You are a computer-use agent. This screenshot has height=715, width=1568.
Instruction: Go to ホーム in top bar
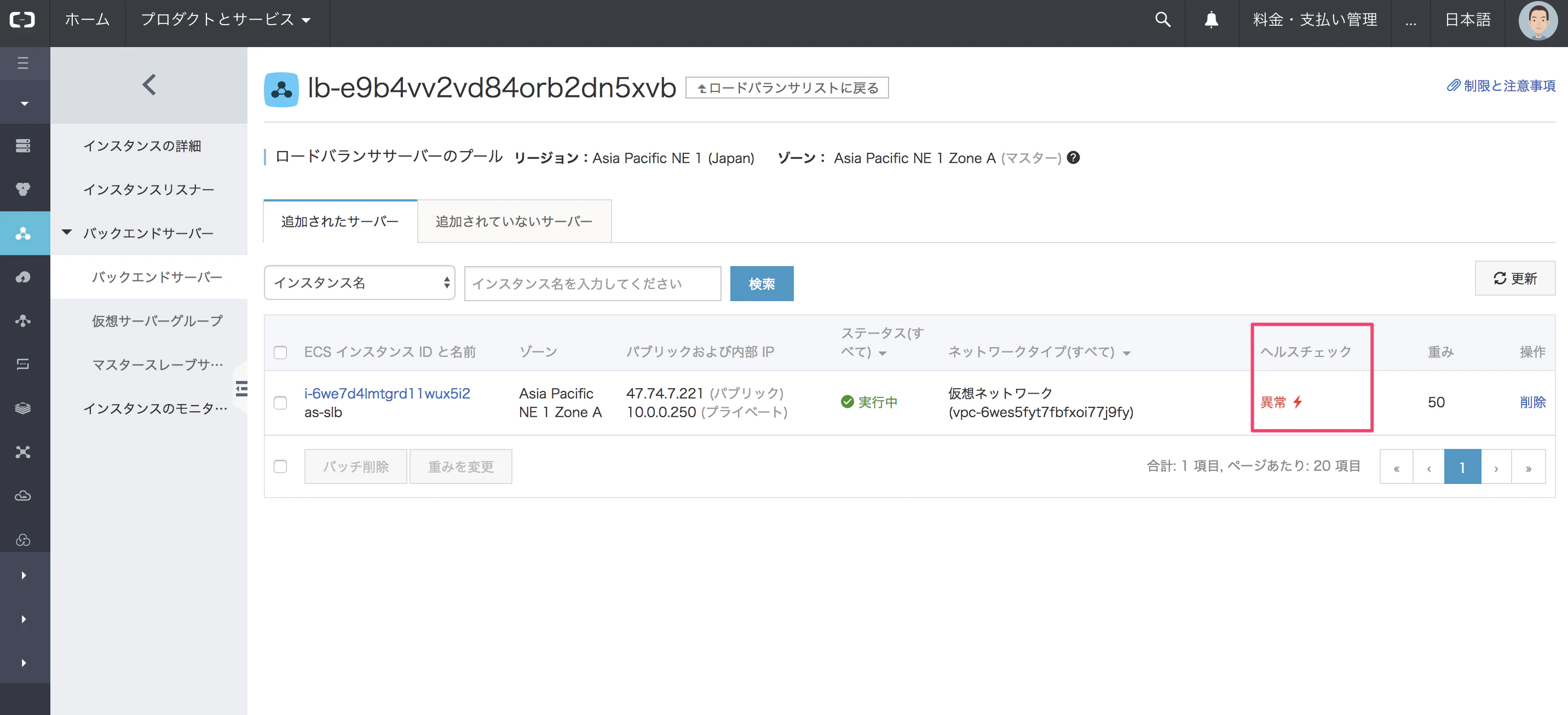tap(87, 20)
